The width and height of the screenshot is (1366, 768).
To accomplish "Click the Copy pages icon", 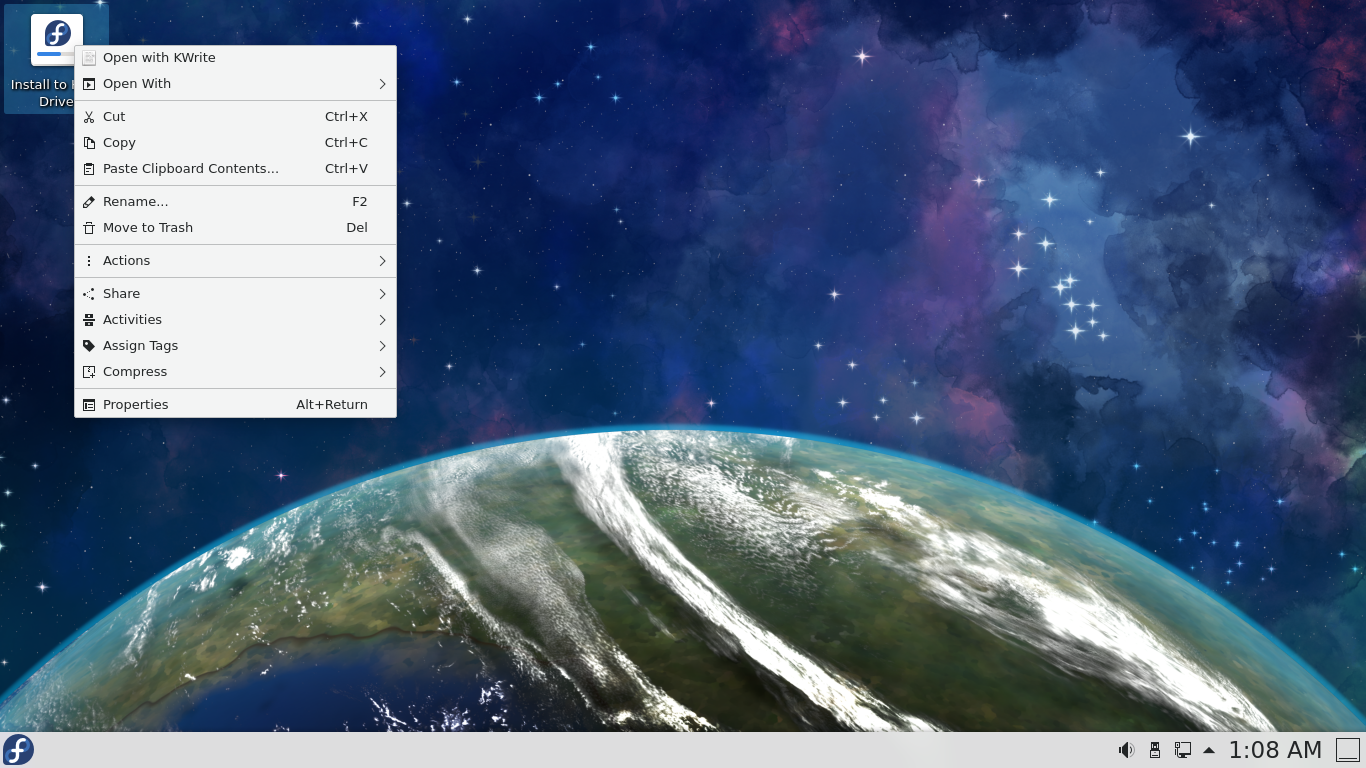I will click(89, 143).
